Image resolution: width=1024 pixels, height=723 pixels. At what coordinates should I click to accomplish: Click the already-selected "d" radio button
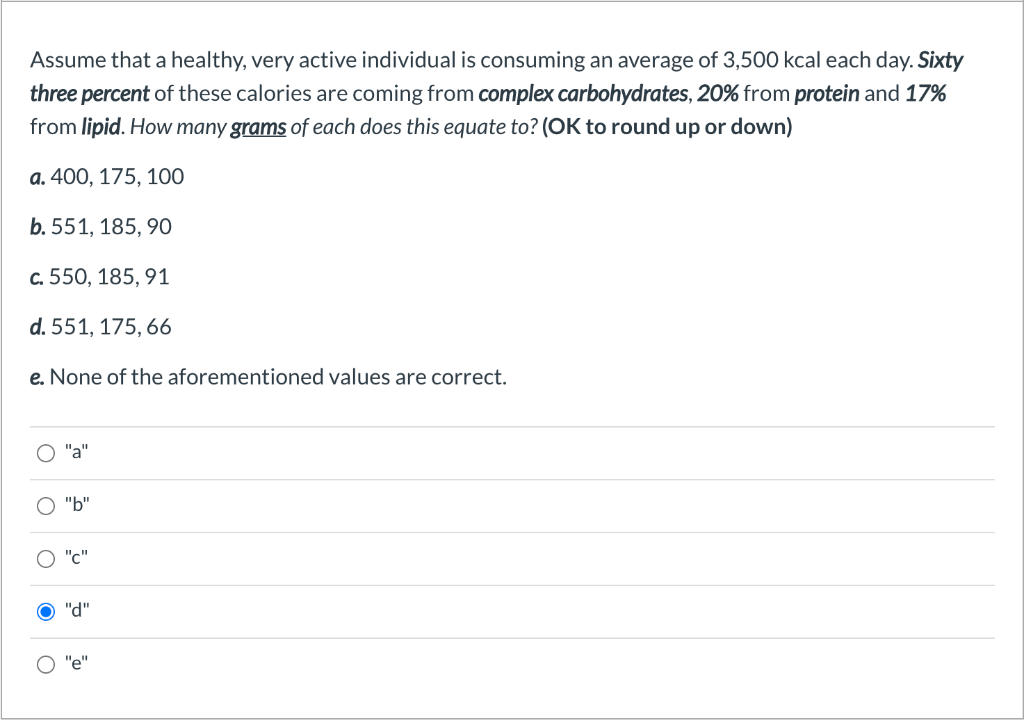coord(45,611)
